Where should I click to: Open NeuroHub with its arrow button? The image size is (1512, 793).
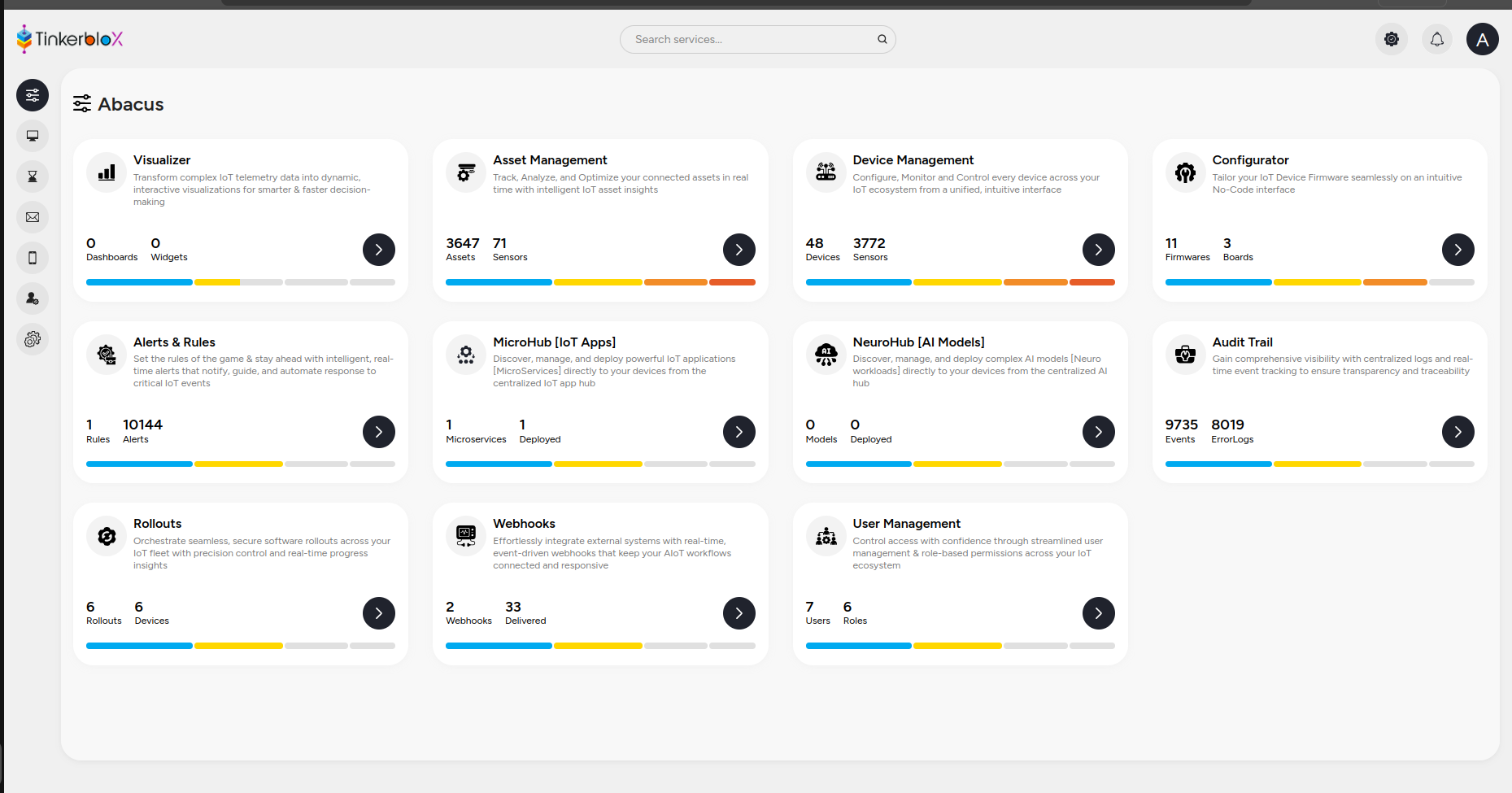(1099, 432)
